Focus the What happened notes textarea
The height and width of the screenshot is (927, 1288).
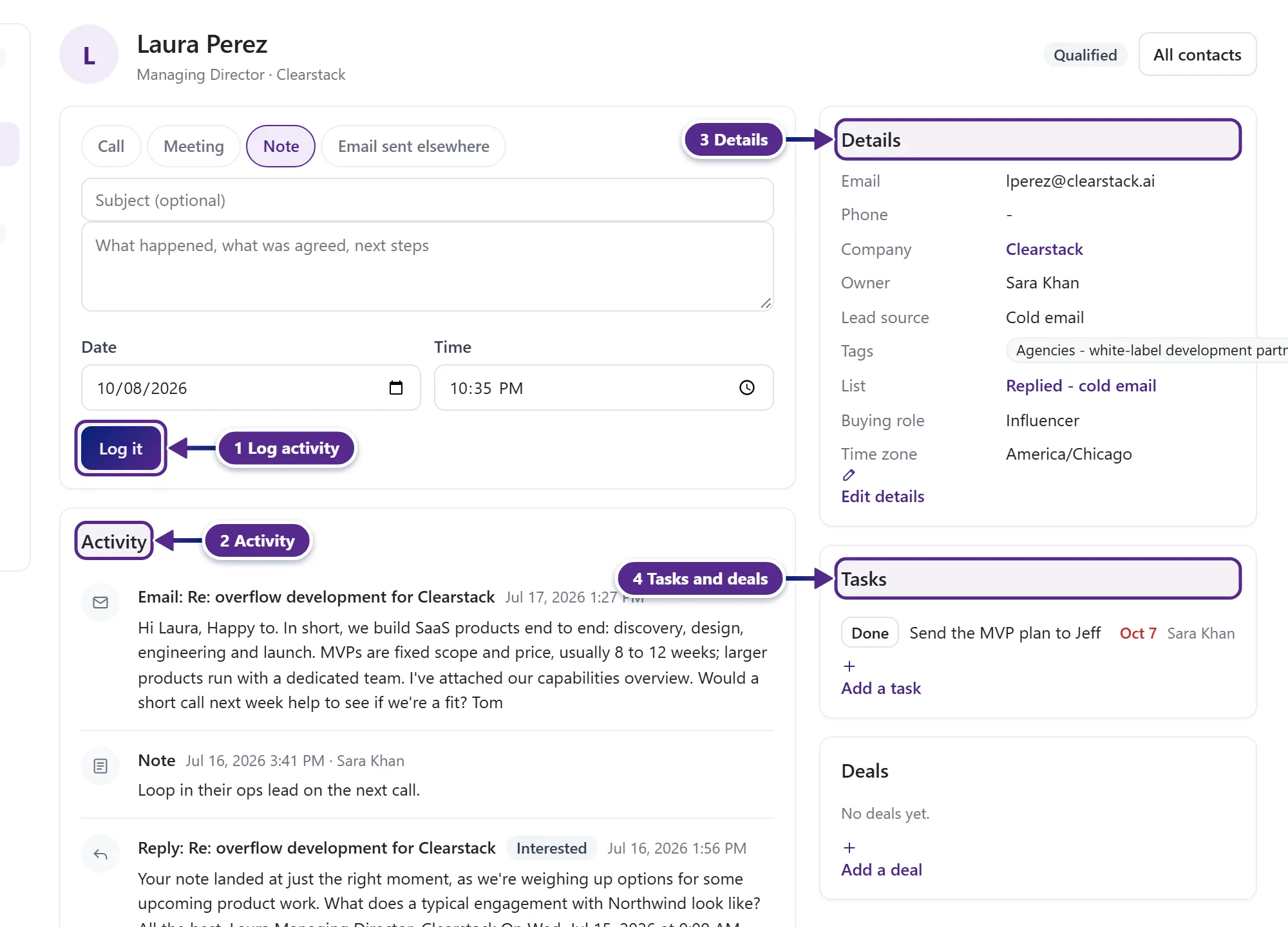[427, 267]
